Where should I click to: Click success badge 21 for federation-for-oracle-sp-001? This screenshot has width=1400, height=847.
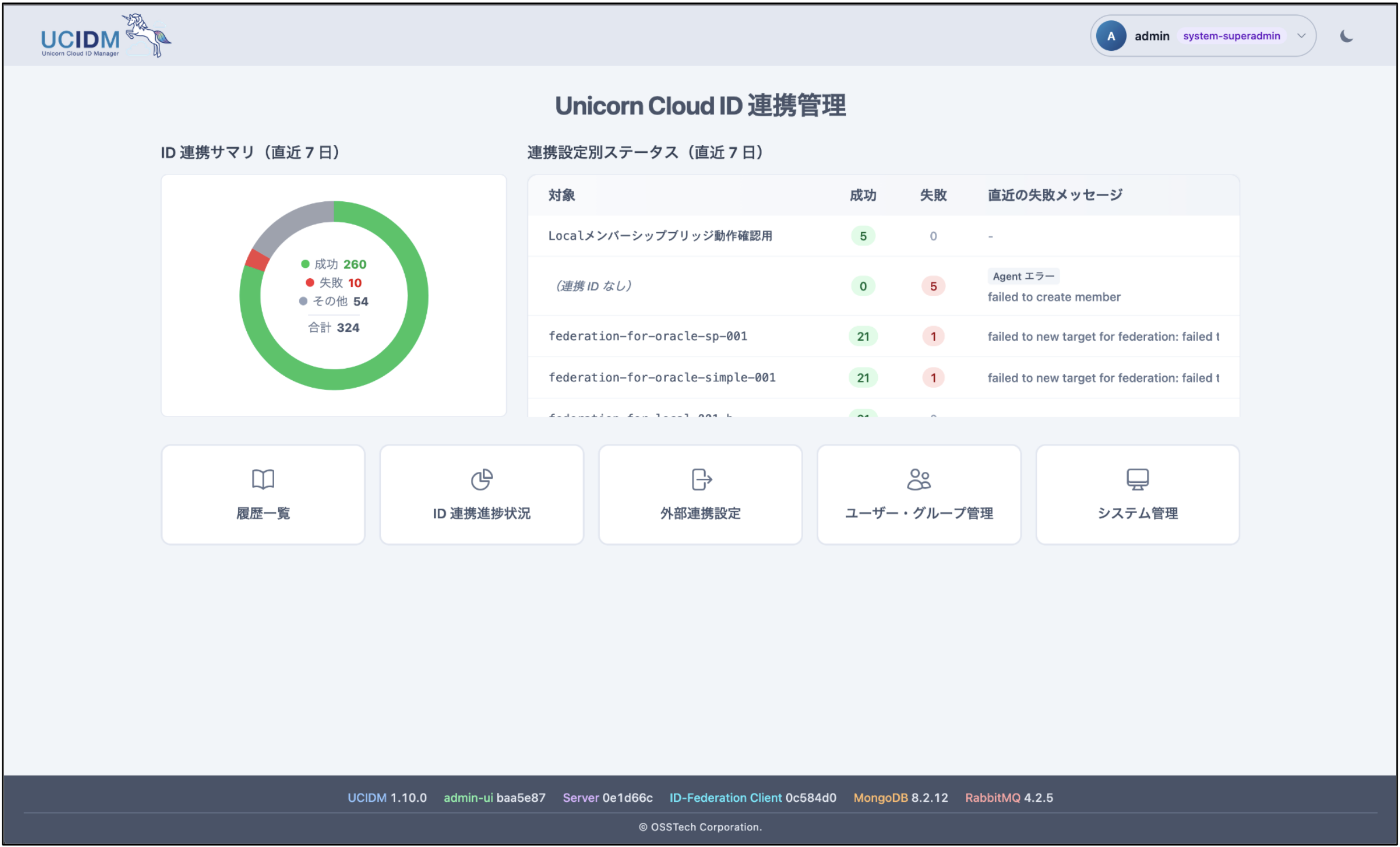click(x=862, y=336)
